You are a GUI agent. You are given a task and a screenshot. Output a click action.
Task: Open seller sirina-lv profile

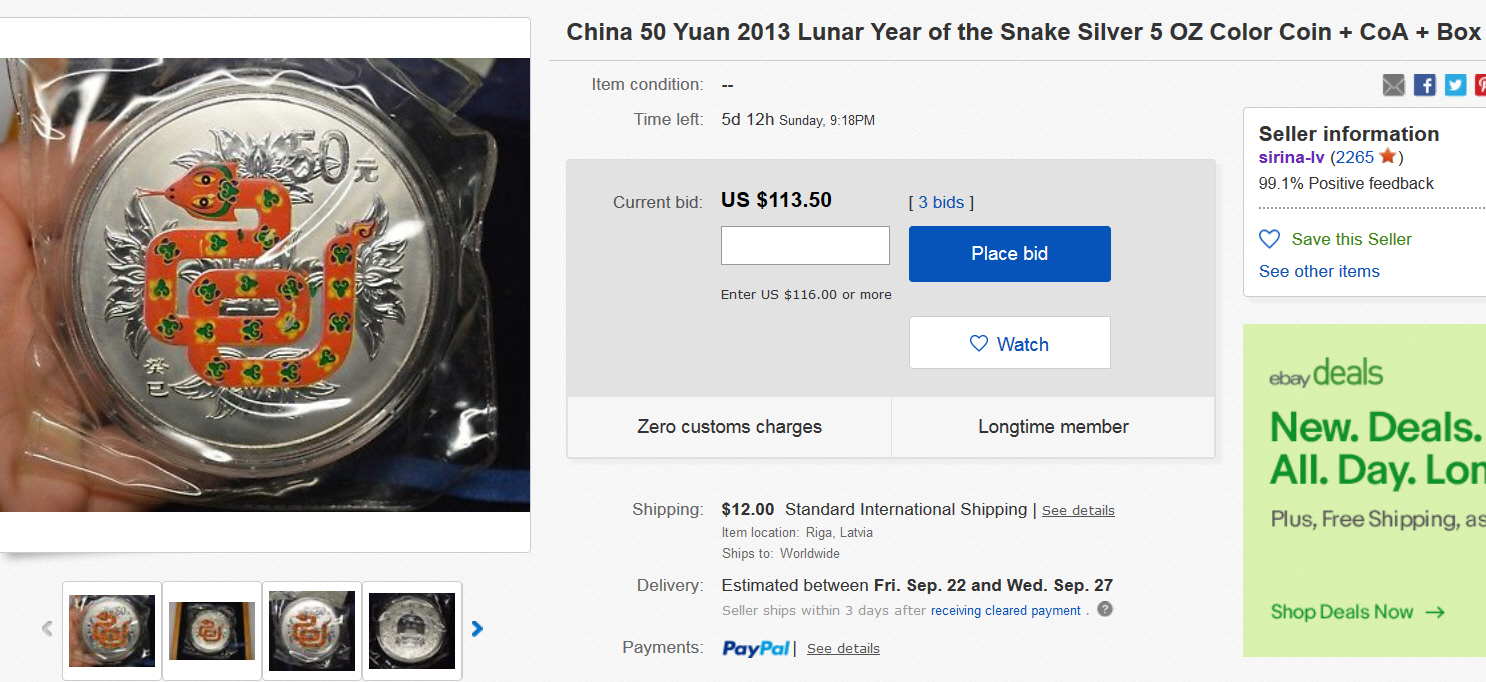click(x=1290, y=157)
